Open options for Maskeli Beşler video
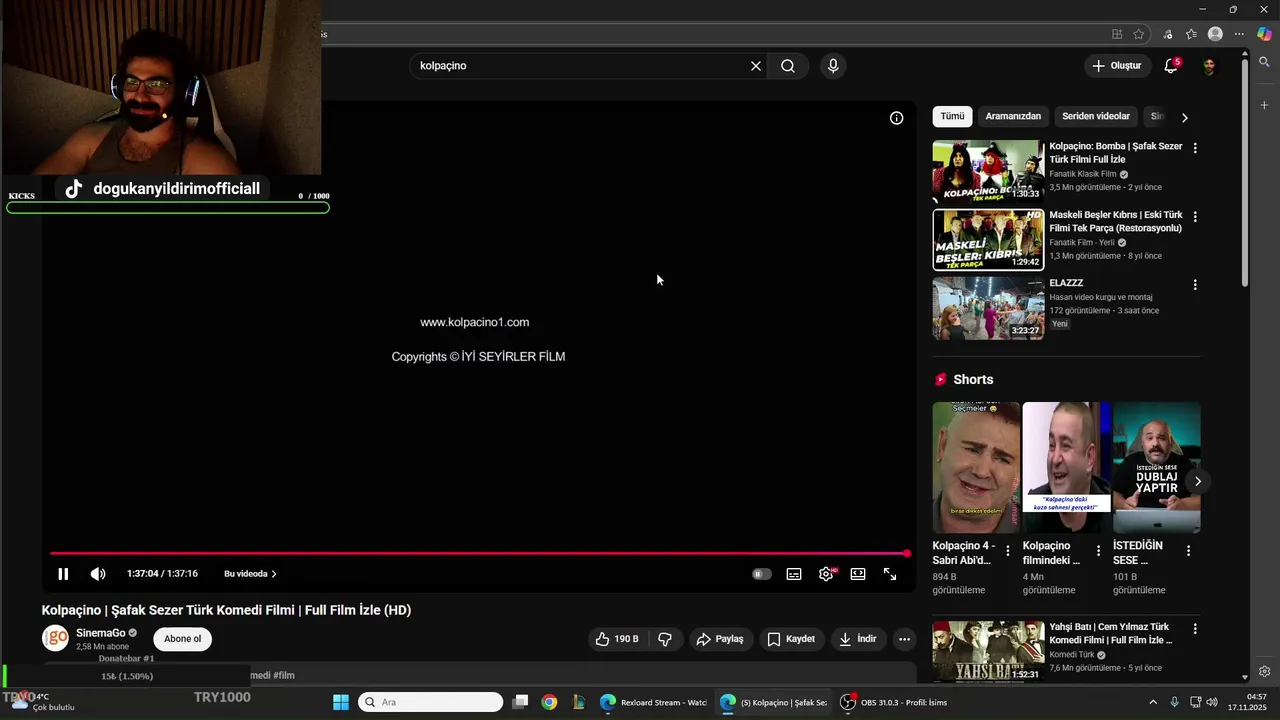Viewport: 1280px width, 720px height. 1195,216
